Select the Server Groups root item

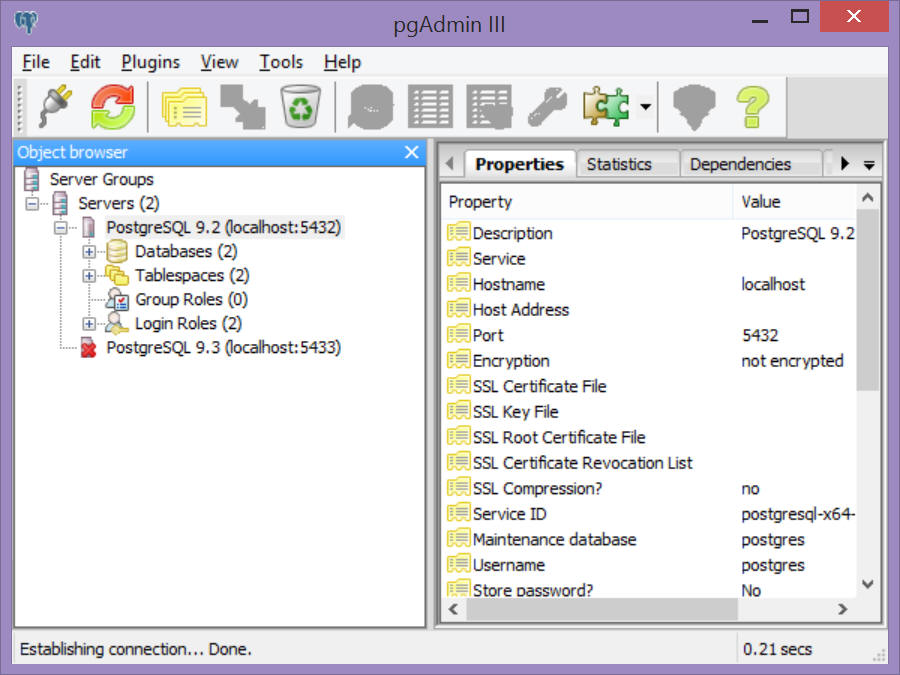(x=101, y=179)
